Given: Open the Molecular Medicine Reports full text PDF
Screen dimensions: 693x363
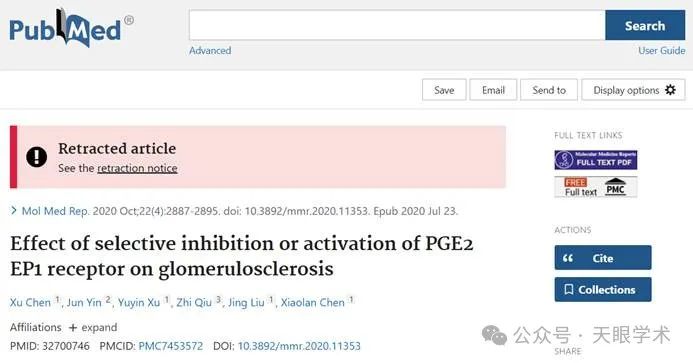Looking at the screenshot, I should point(595,160).
